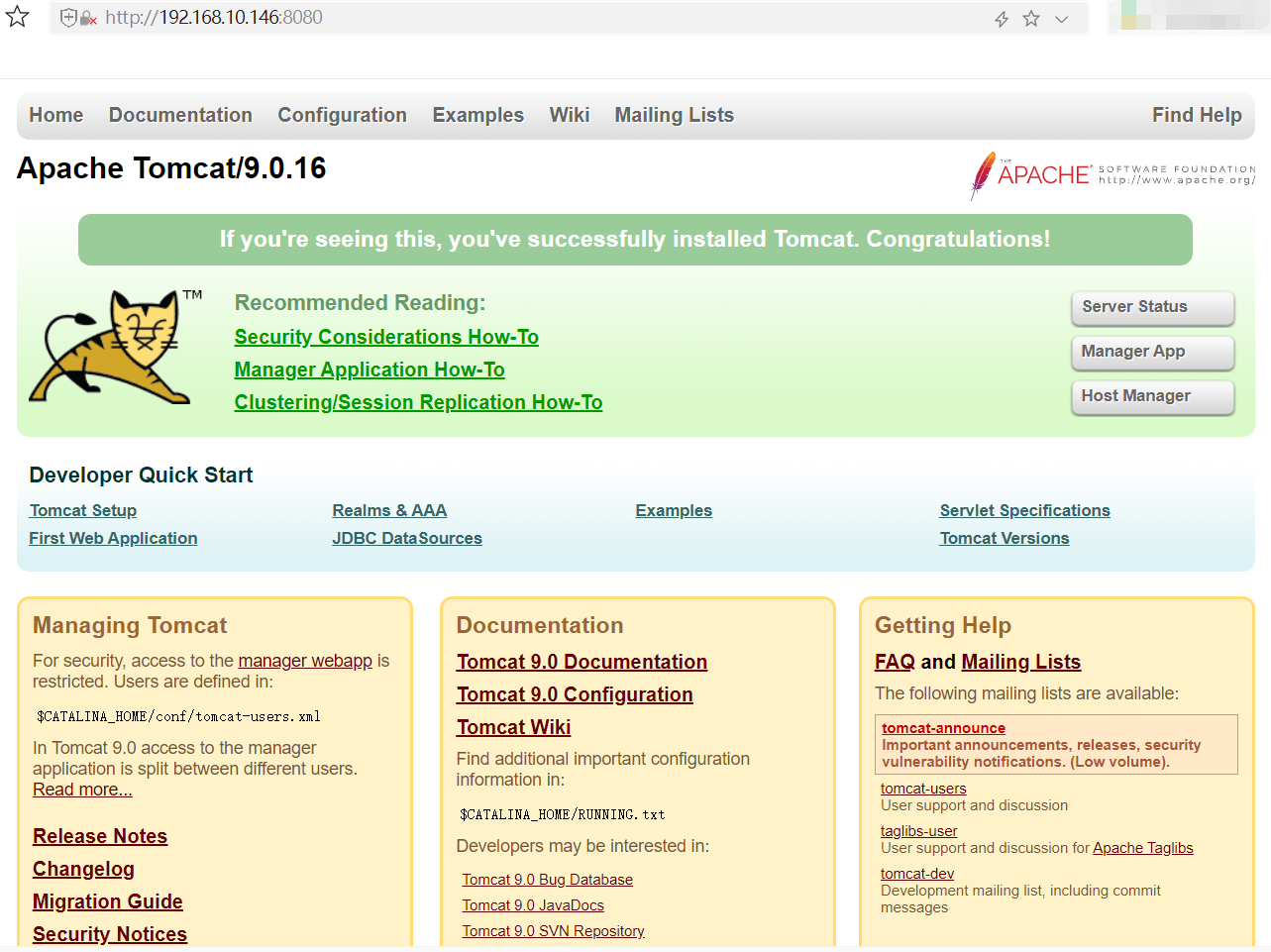The image size is (1271, 952).
Task: Open the Changelog link
Action: click(83, 869)
